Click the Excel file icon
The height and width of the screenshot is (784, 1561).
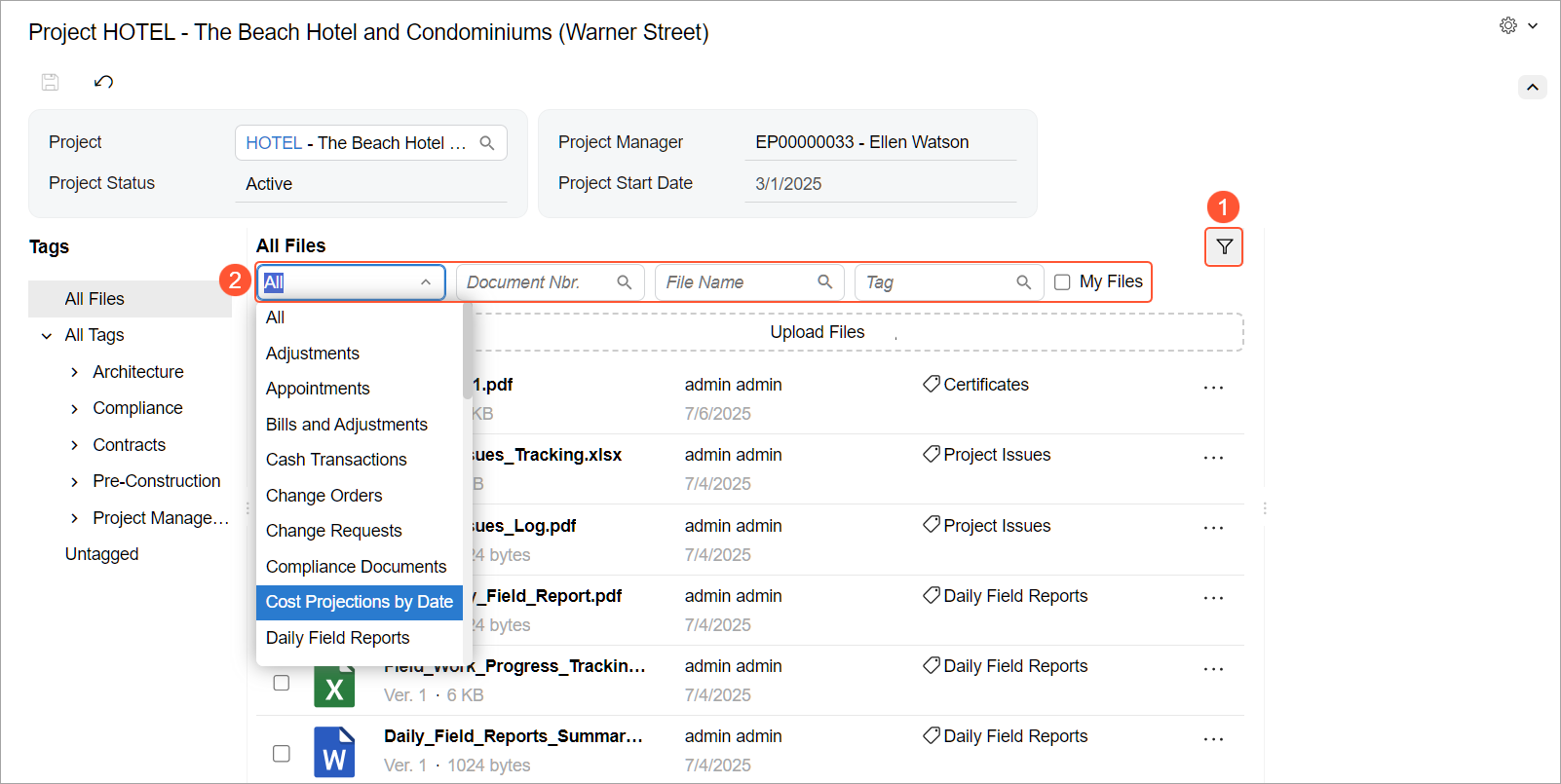coord(334,685)
